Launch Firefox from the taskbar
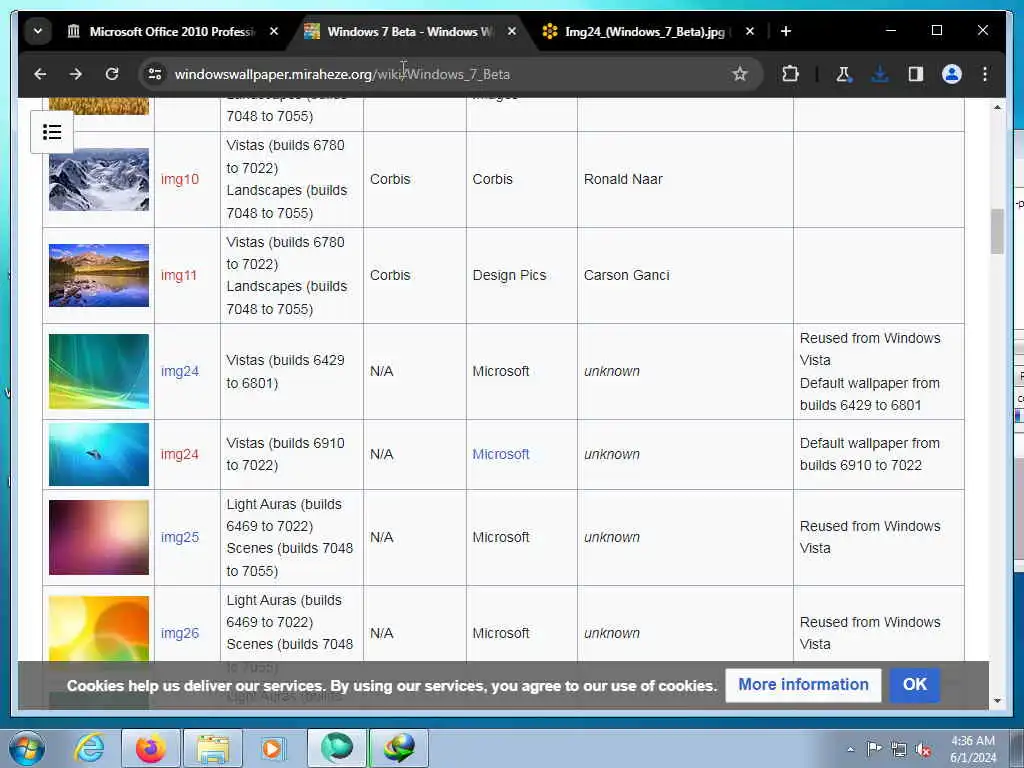The height and width of the screenshot is (768, 1024). 150,748
